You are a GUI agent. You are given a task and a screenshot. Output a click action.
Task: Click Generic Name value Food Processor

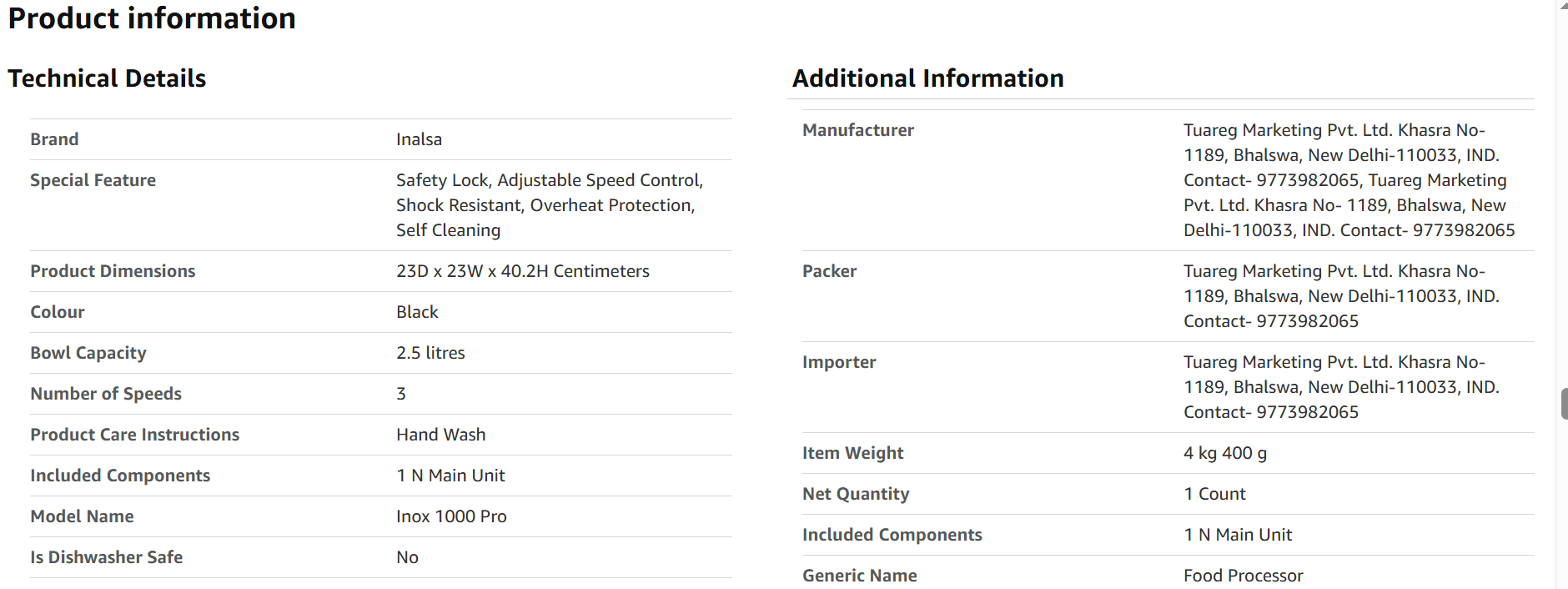(x=1243, y=576)
